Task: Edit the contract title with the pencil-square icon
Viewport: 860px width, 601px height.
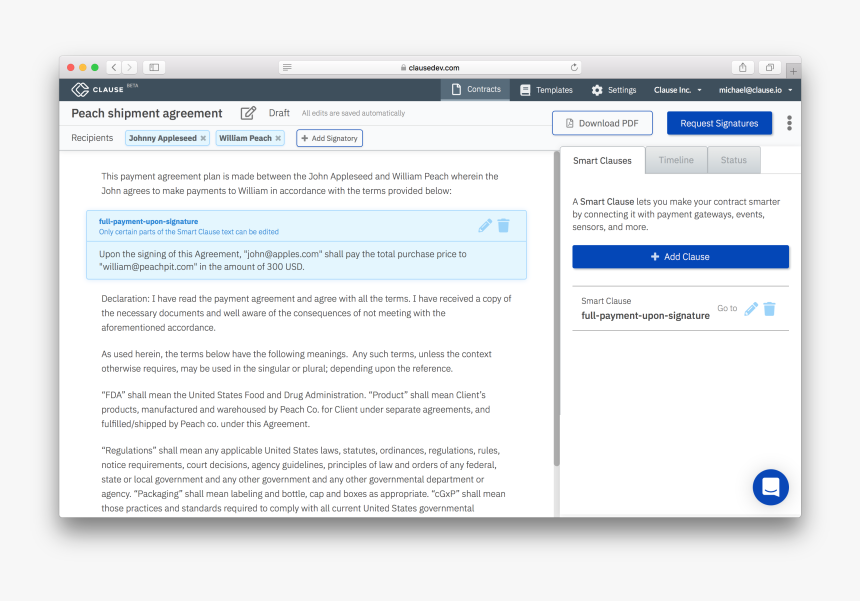Action: tap(248, 113)
